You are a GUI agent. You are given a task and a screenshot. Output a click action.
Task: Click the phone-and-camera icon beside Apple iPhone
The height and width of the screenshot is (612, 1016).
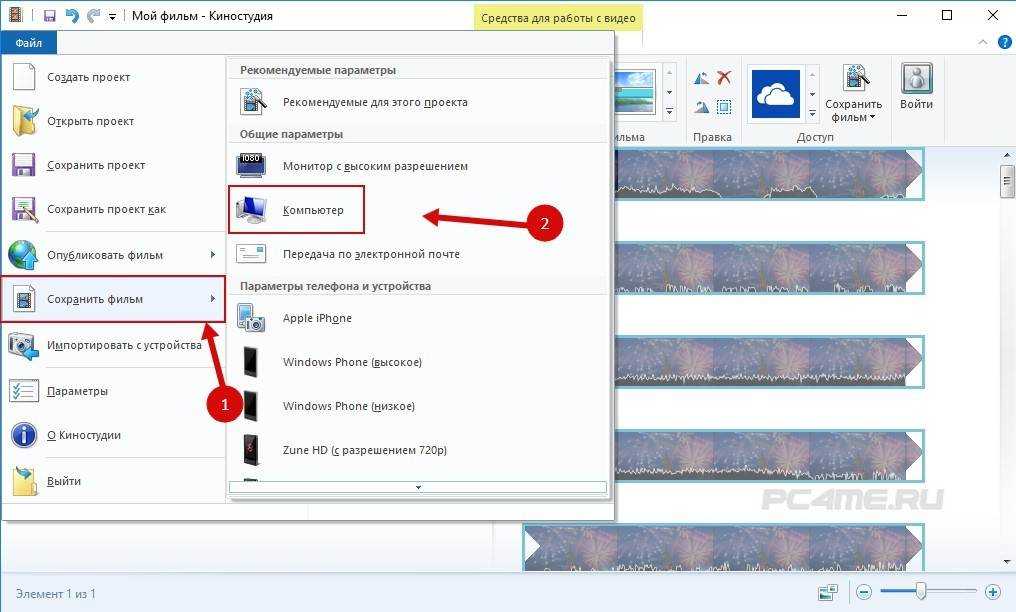coord(251,318)
